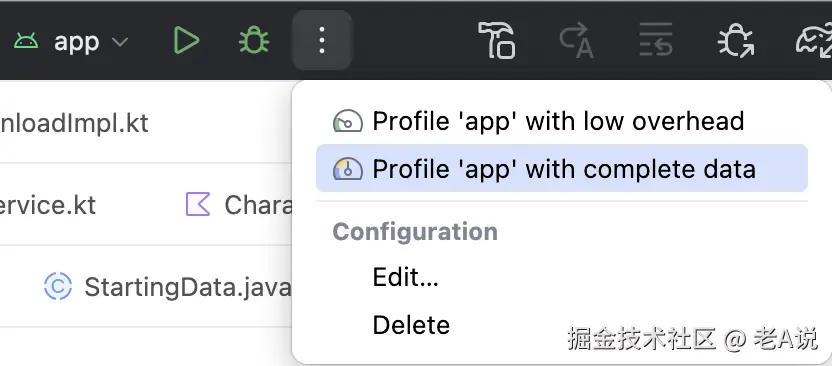The image size is (832, 366).
Task: Click the Build hammer icon
Action: (497, 40)
